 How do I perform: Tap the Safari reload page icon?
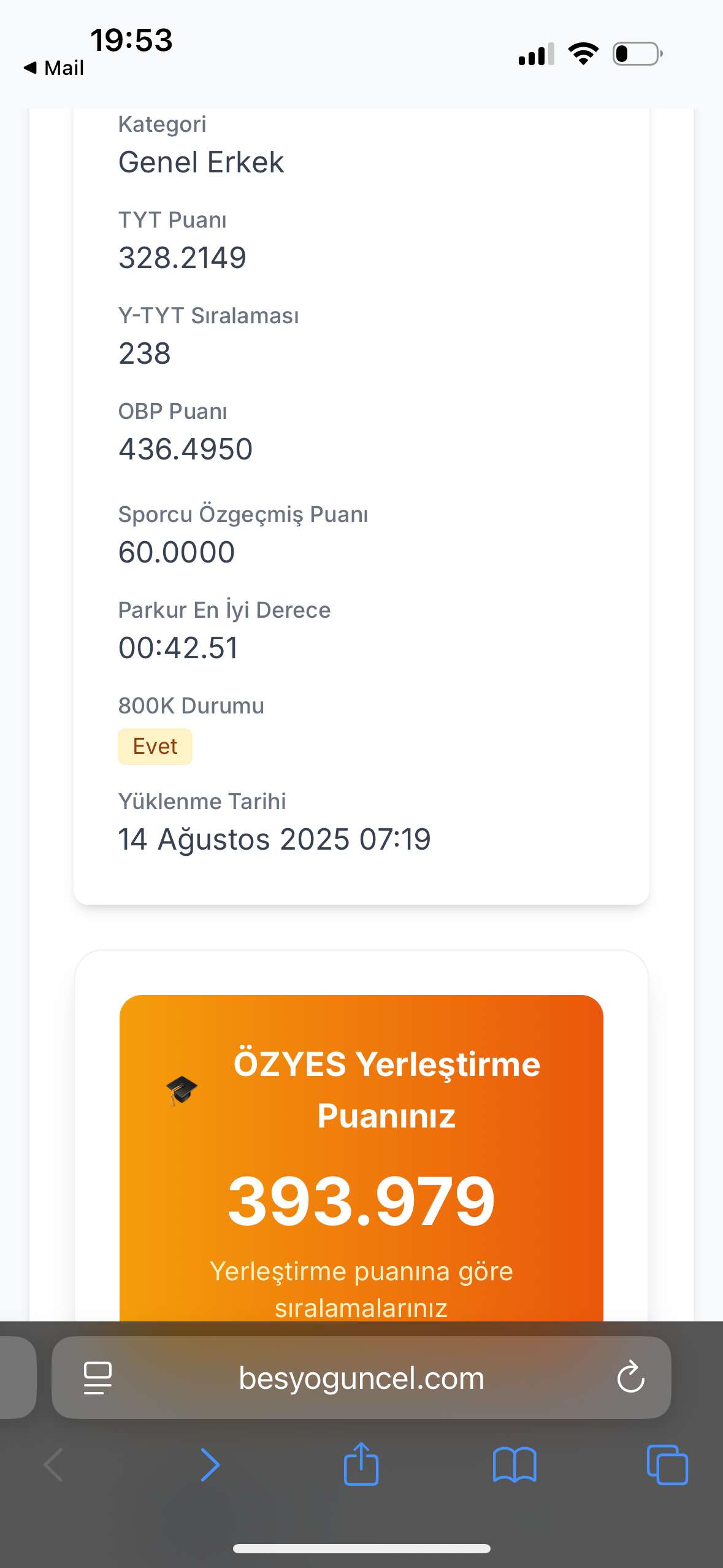click(630, 1377)
